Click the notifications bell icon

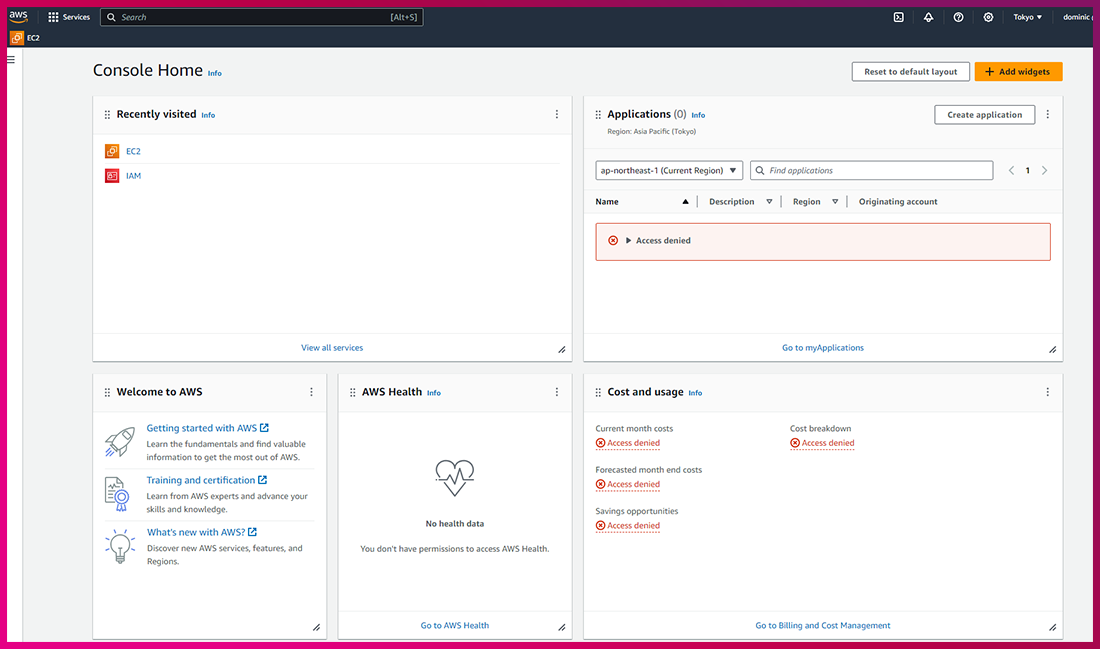(928, 17)
